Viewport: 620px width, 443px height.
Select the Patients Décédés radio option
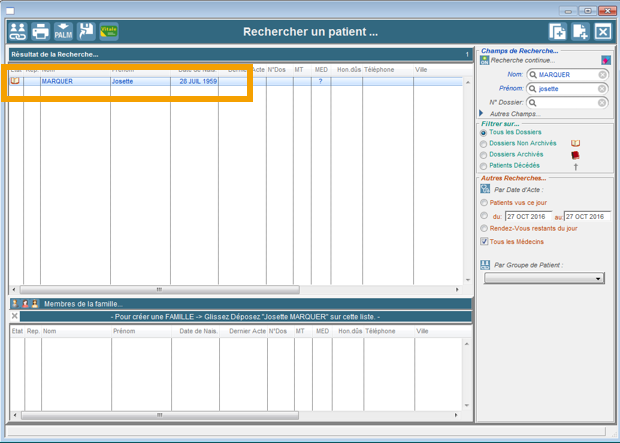pos(484,166)
